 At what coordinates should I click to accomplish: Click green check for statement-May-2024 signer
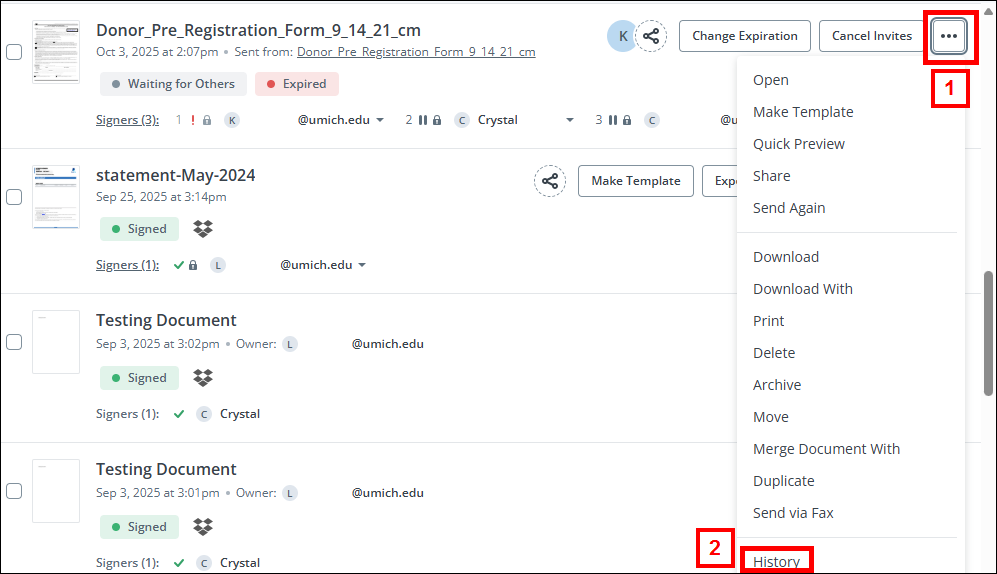[179, 265]
